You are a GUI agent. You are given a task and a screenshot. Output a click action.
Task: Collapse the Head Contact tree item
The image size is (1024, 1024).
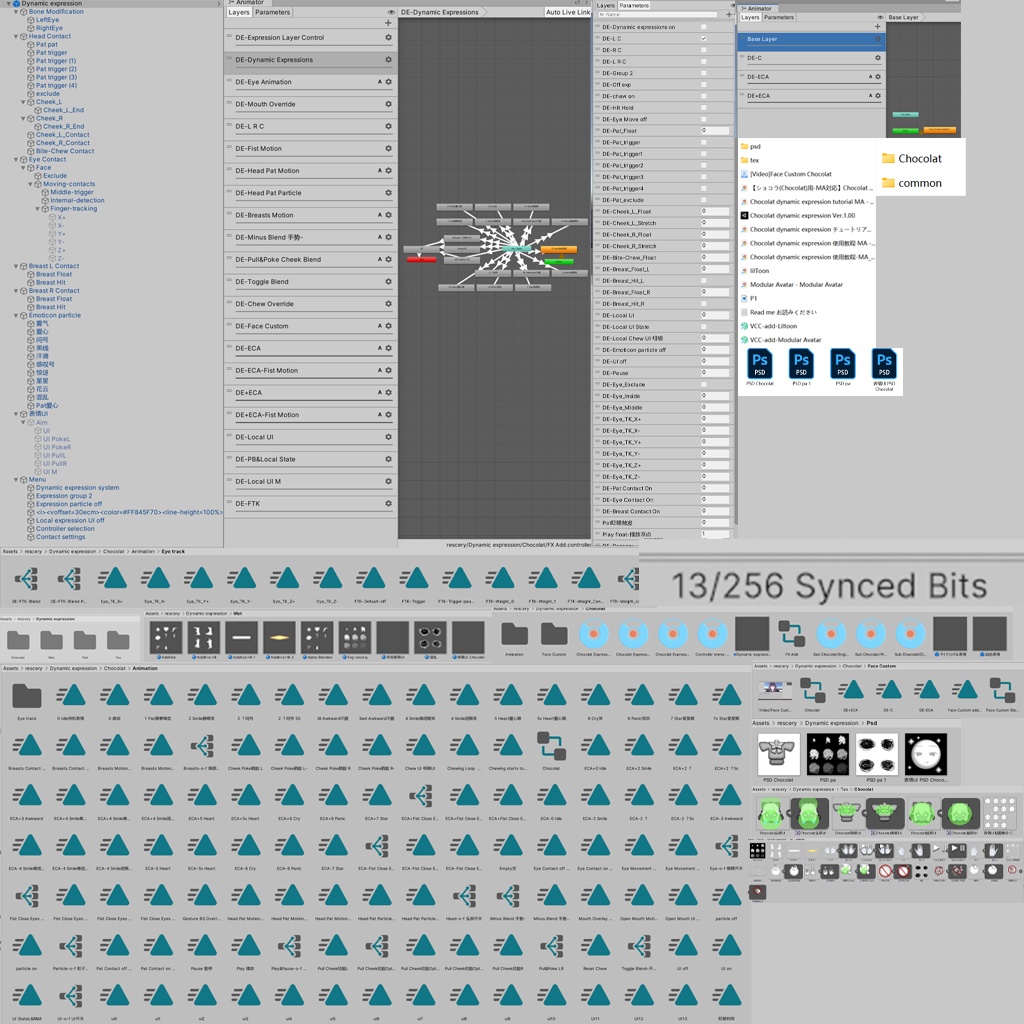pyautogui.click(x=15, y=36)
